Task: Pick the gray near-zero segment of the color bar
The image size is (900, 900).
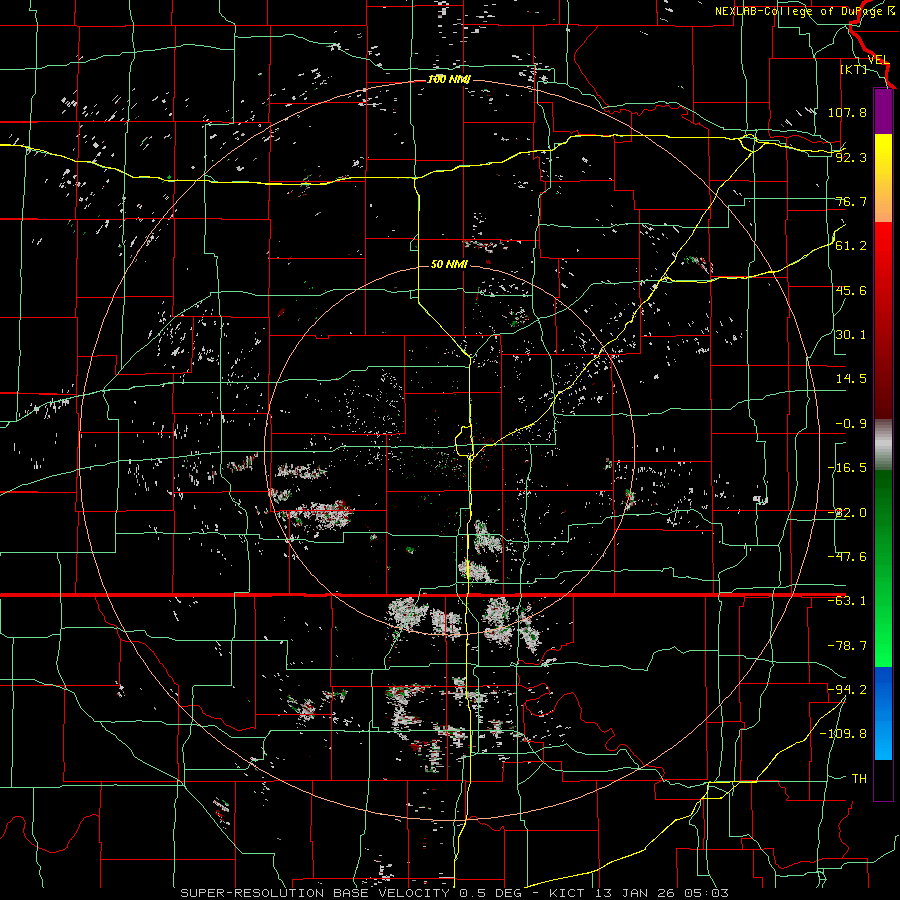Action: click(x=883, y=445)
